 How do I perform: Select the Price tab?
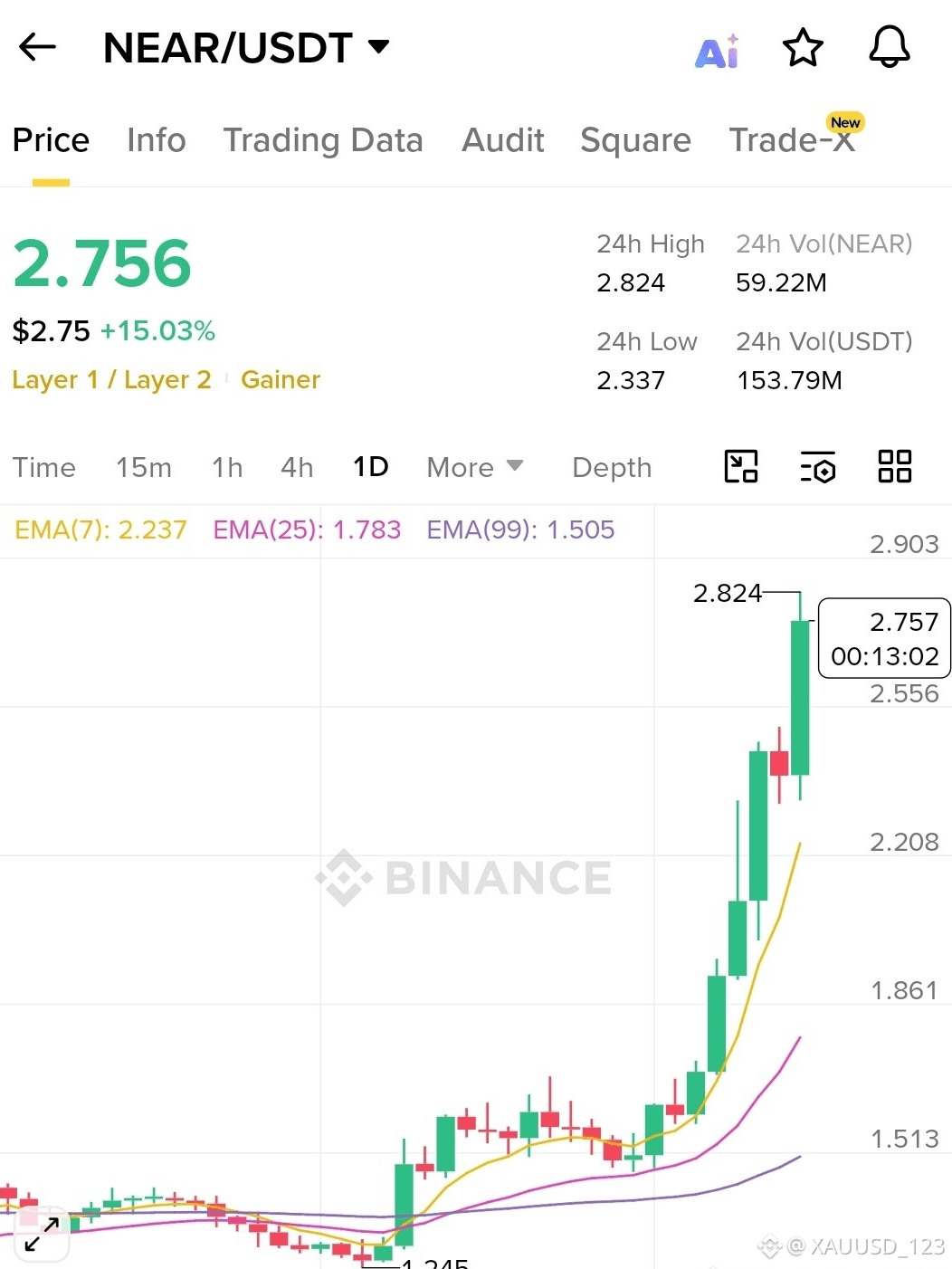51,140
